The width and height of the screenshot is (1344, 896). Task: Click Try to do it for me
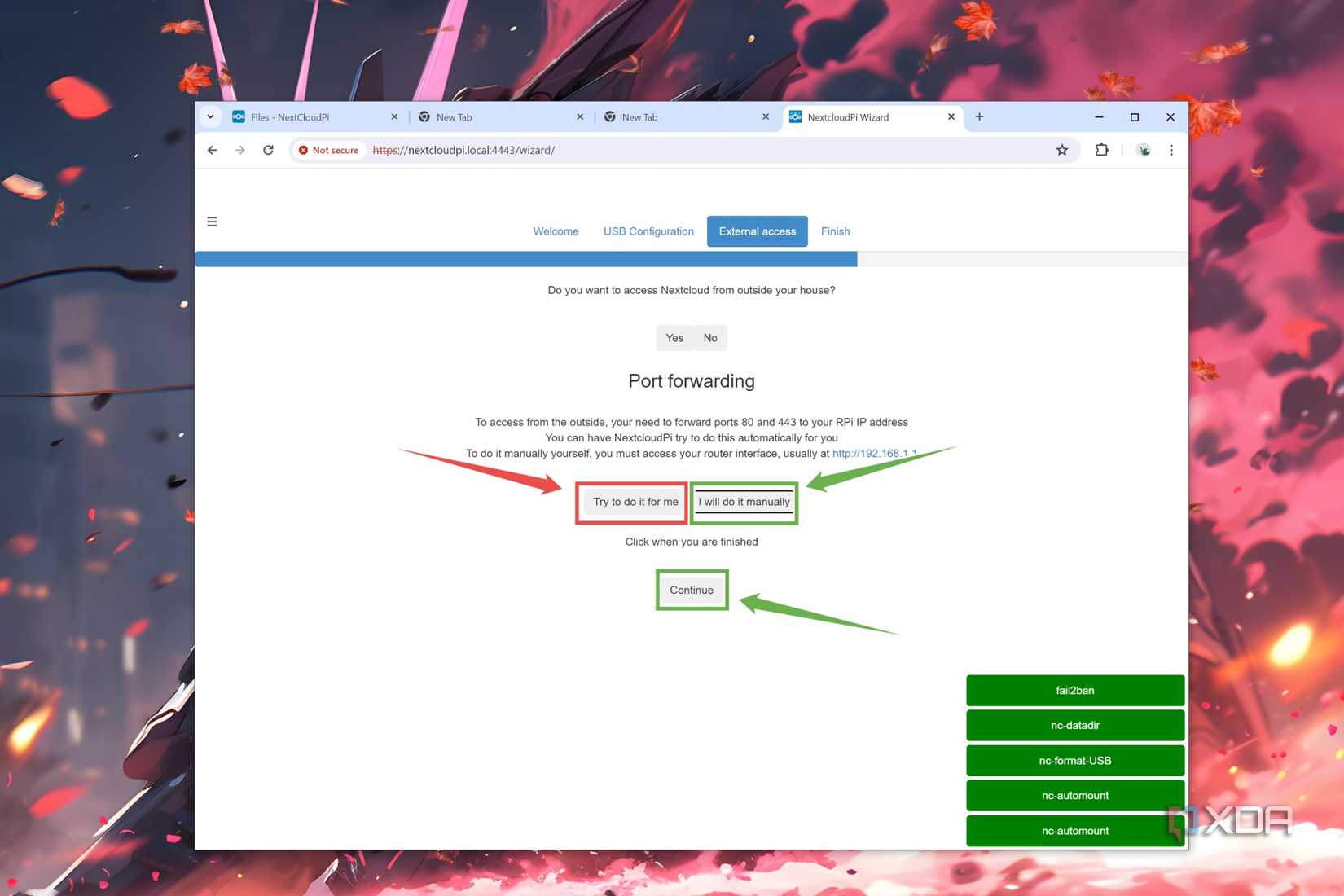pos(635,502)
